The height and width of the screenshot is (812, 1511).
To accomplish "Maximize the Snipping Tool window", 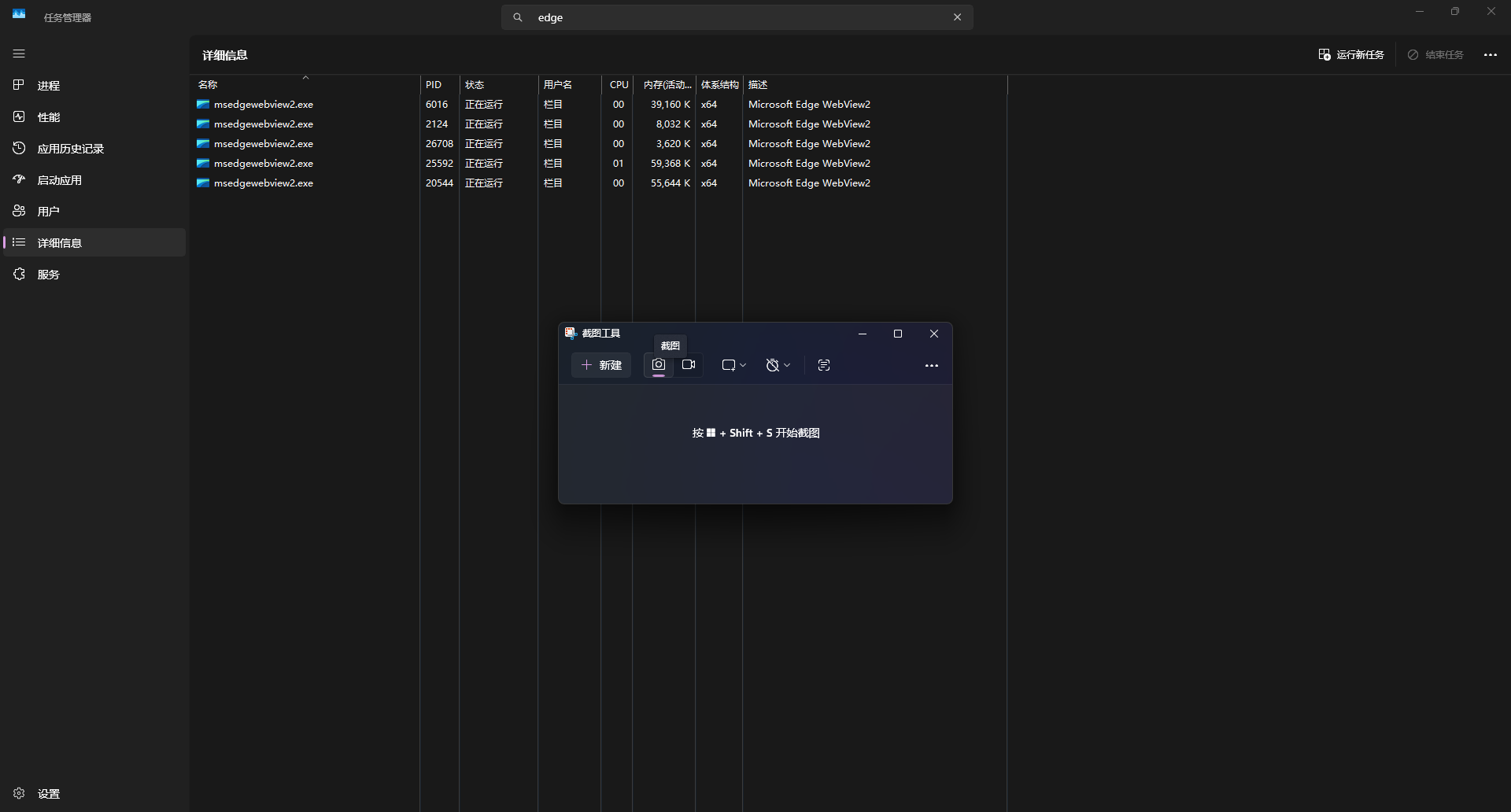I will [x=898, y=334].
